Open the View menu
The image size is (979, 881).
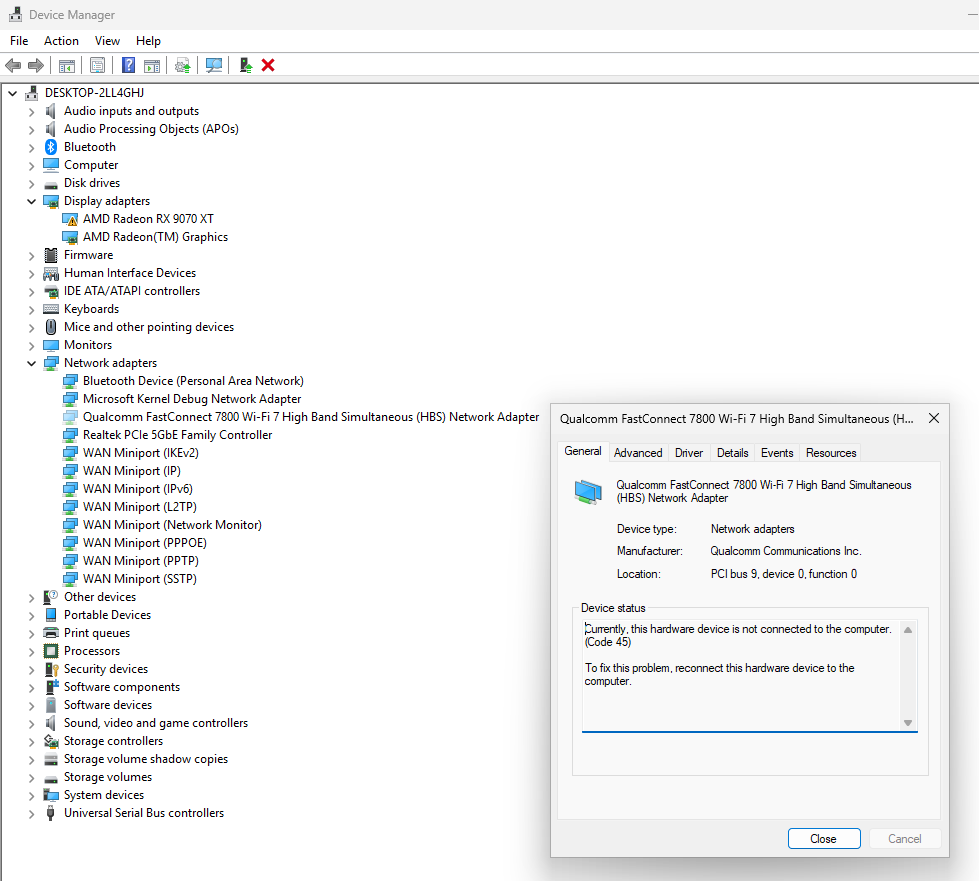pyautogui.click(x=107, y=41)
